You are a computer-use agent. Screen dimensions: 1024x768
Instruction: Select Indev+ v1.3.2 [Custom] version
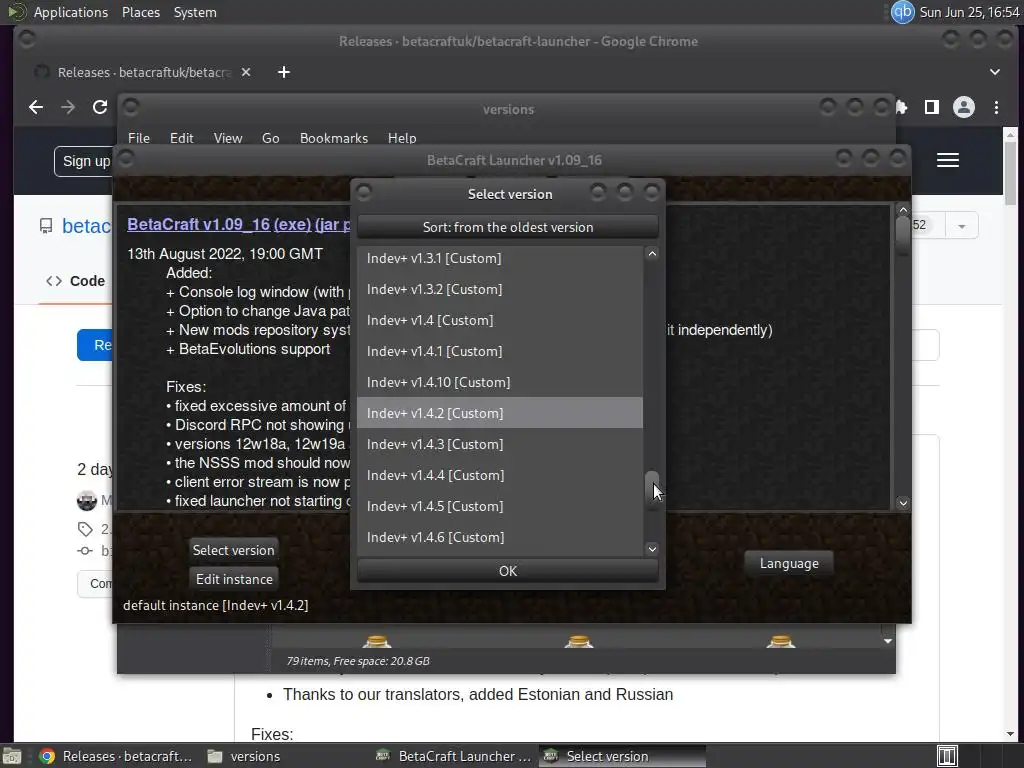[x=500, y=289]
